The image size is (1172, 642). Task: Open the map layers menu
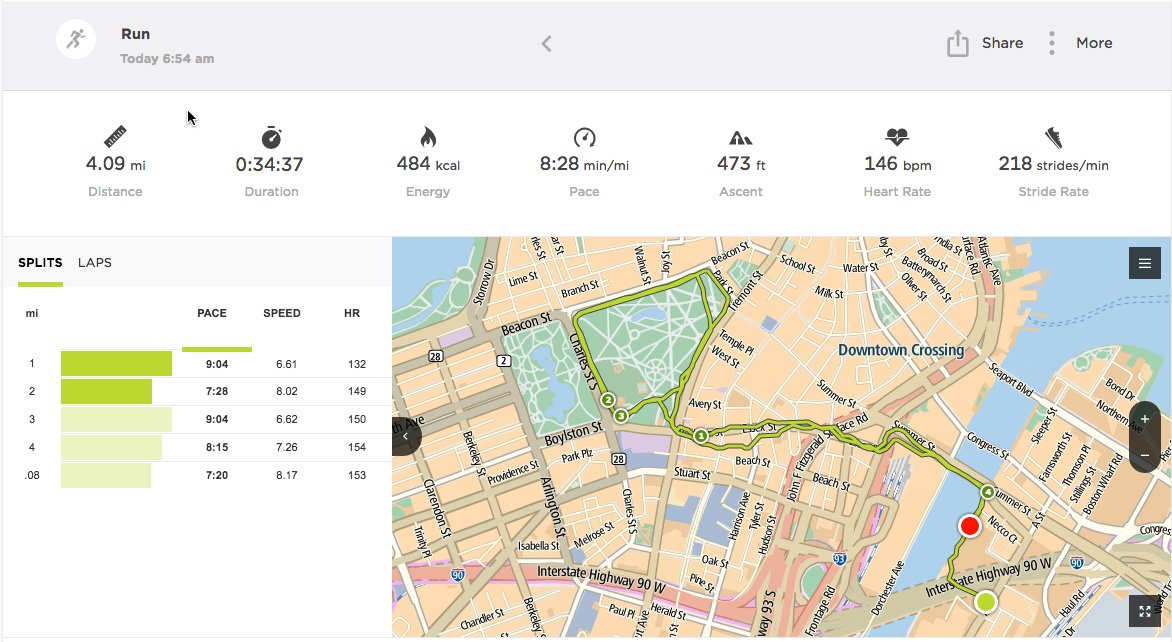(1144, 262)
